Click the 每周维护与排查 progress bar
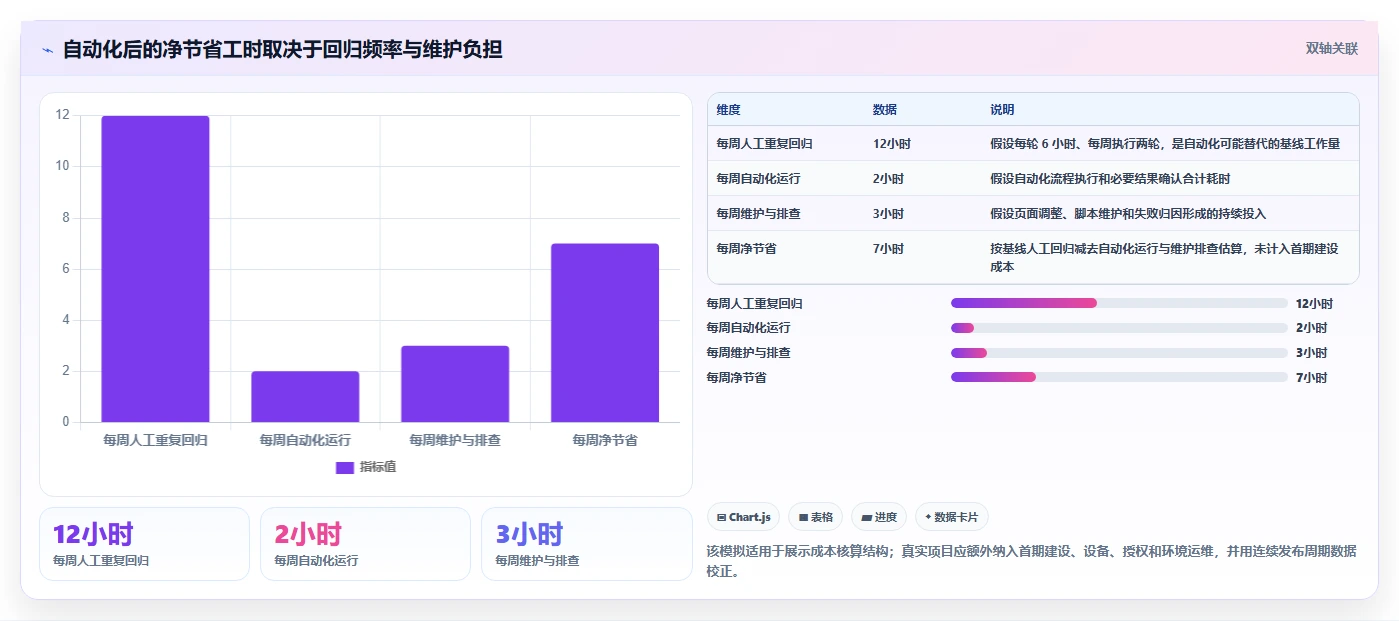The height and width of the screenshot is (621, 1399). click(x=1119, y=353)
